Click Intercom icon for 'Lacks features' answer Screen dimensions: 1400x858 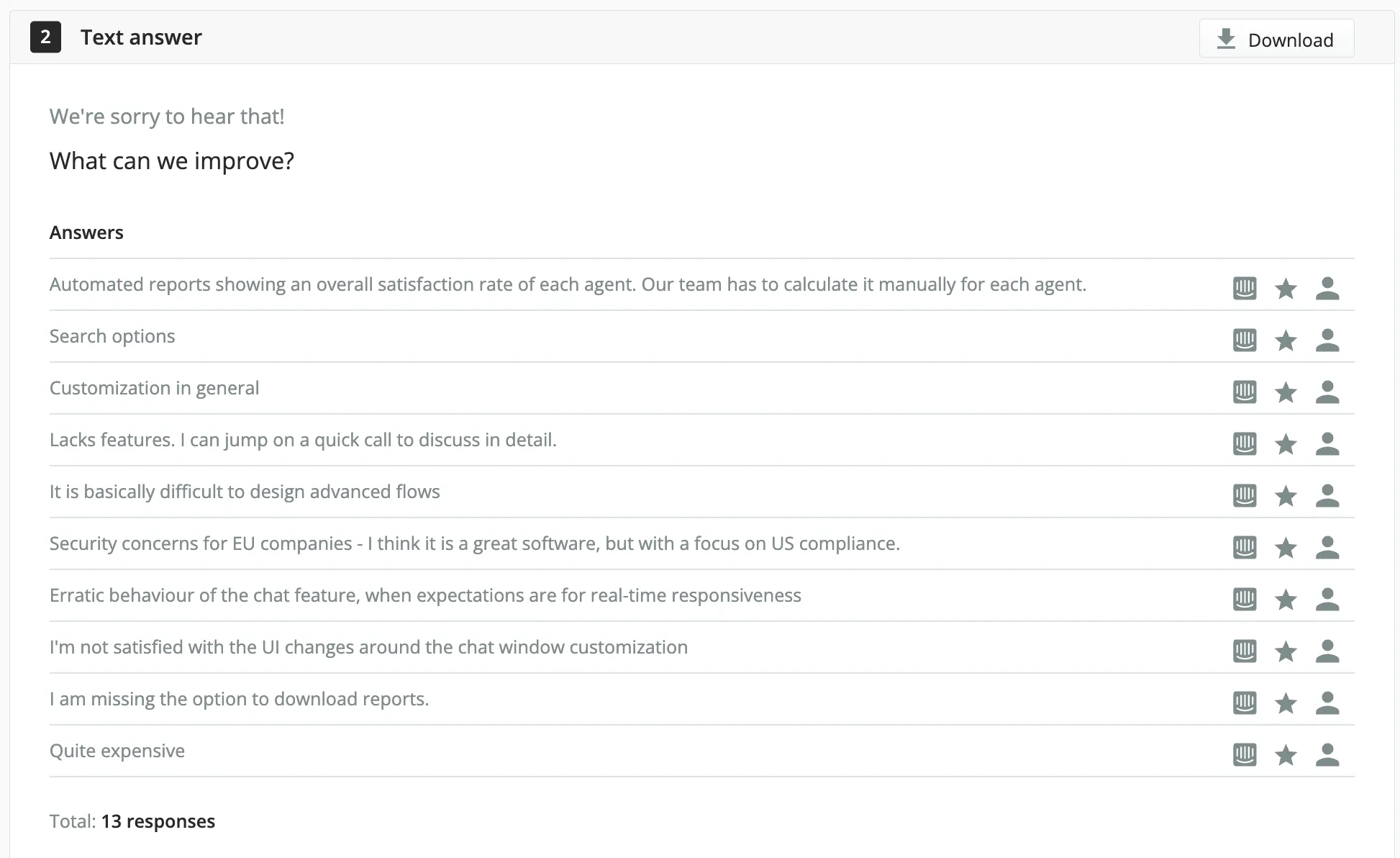pyautogui.click(x=1245, y=443)
